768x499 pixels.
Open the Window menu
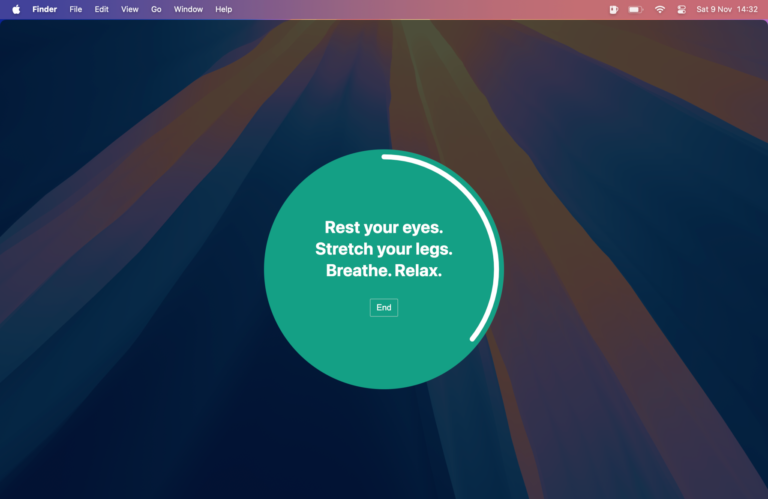tap(188, 9)
